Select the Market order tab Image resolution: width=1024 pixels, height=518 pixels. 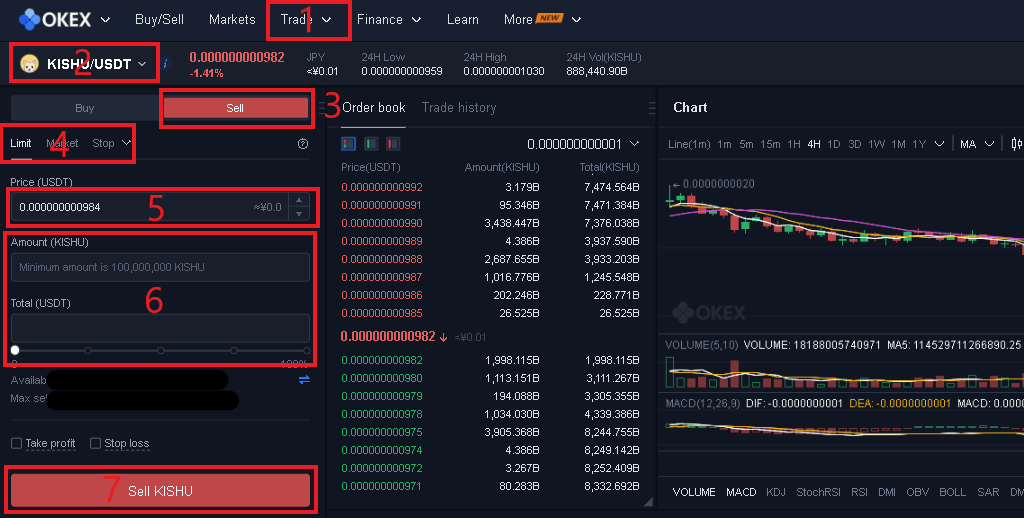pos(62,143)
